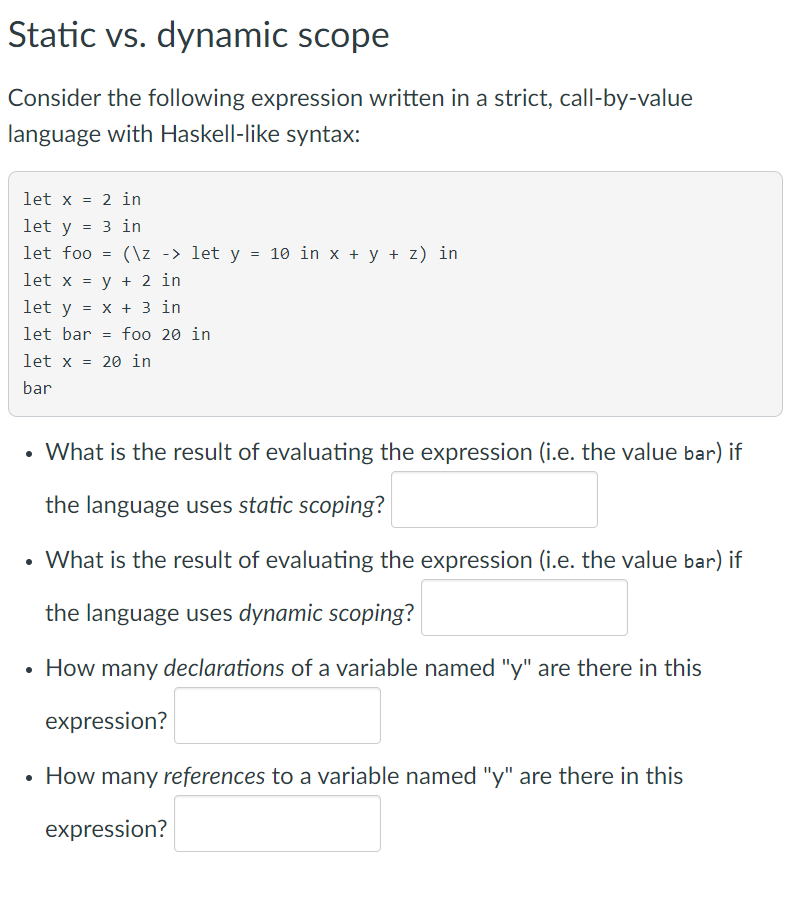Click the dynamic scoping answer input field
Image resolution: width=797 pixels, height=901 pixels.
[524, 607]
